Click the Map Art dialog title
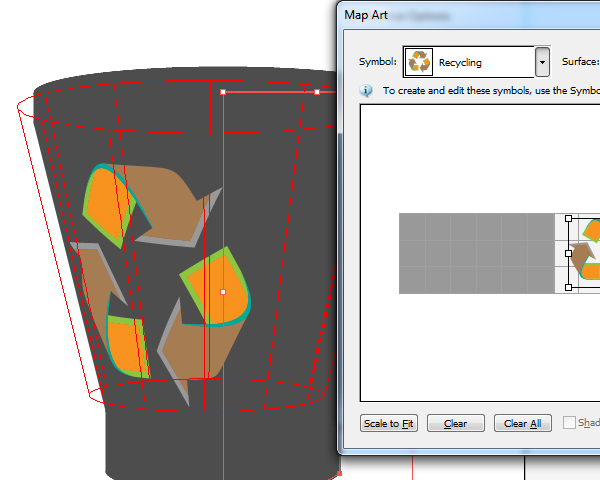Screen dimensions: 600x480 (x=366, y=15)
